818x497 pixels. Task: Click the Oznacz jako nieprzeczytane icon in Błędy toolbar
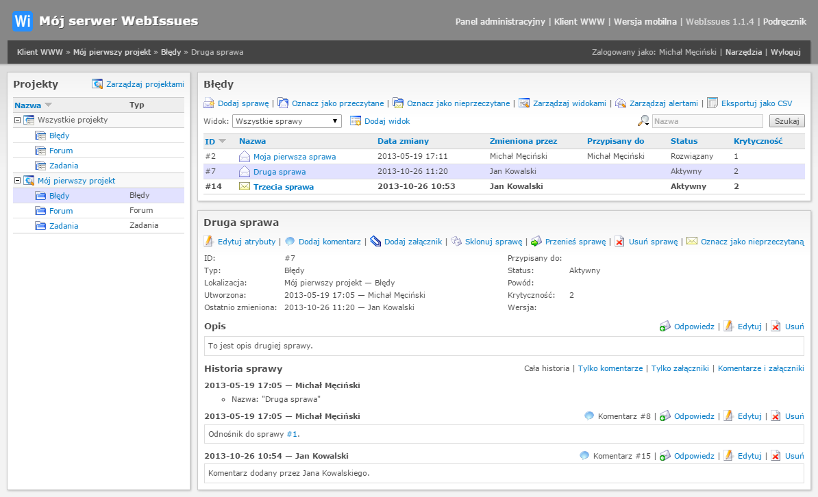[x=398, y=103]
